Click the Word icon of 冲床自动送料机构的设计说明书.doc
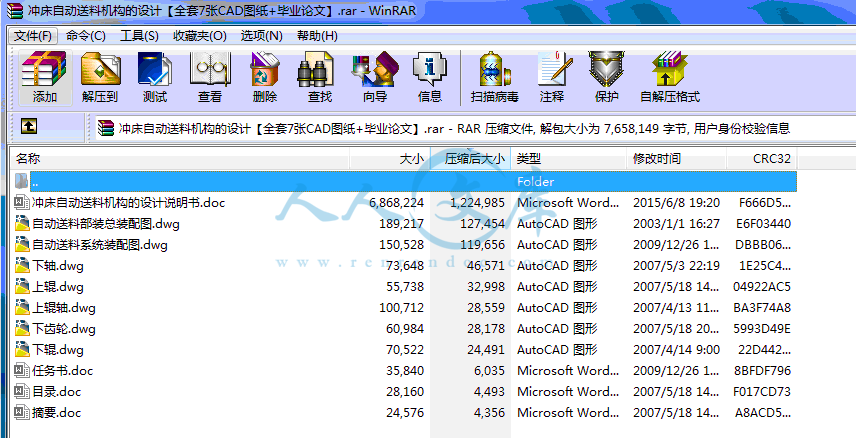 tap(22, 203)
